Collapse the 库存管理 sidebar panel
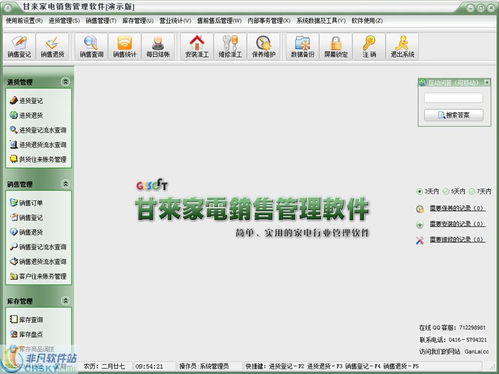 66,300
